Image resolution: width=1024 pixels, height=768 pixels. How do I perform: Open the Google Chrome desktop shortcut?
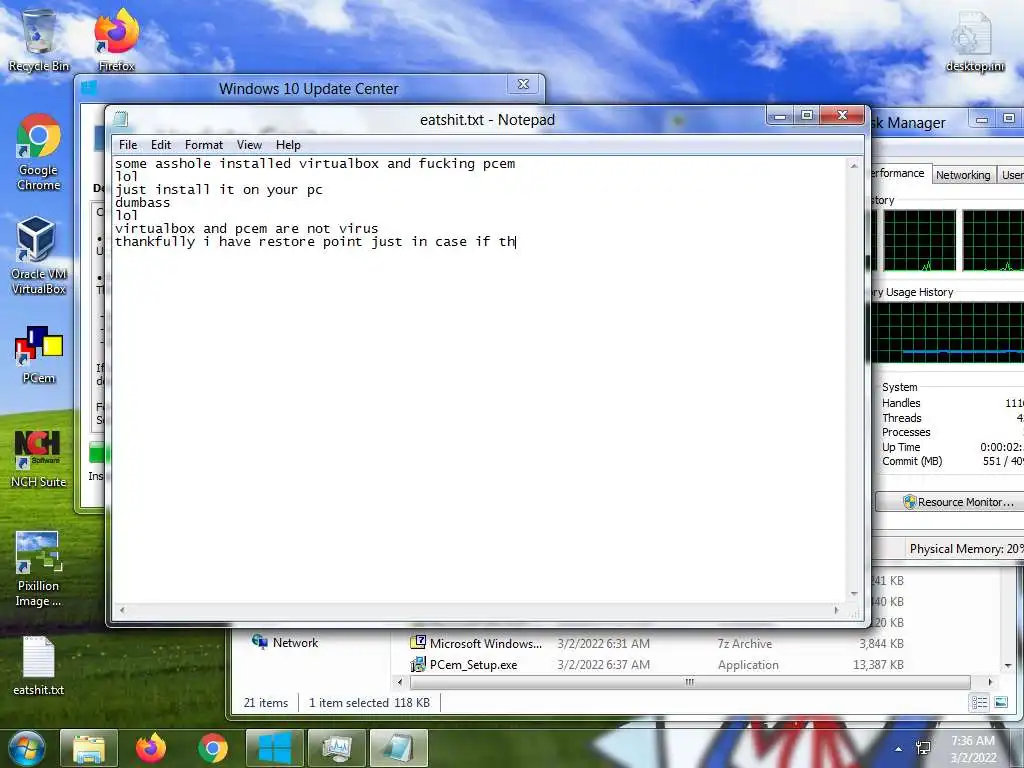tap(39, 152)
